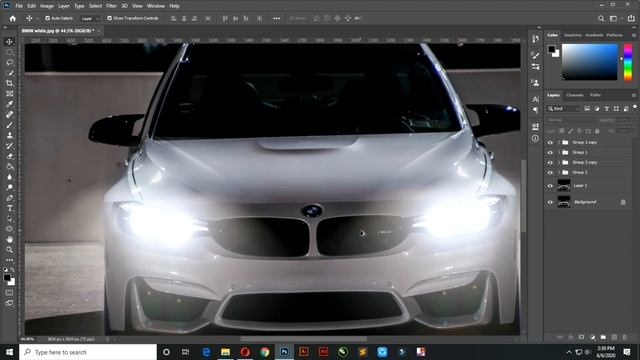Select the Dodge tool
The image size is (640, 360).
(9, 187)
